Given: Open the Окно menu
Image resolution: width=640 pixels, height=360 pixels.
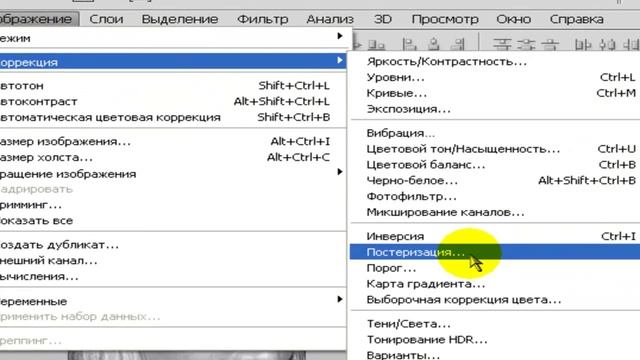Looking at the screenshot, I should point(513,19).
